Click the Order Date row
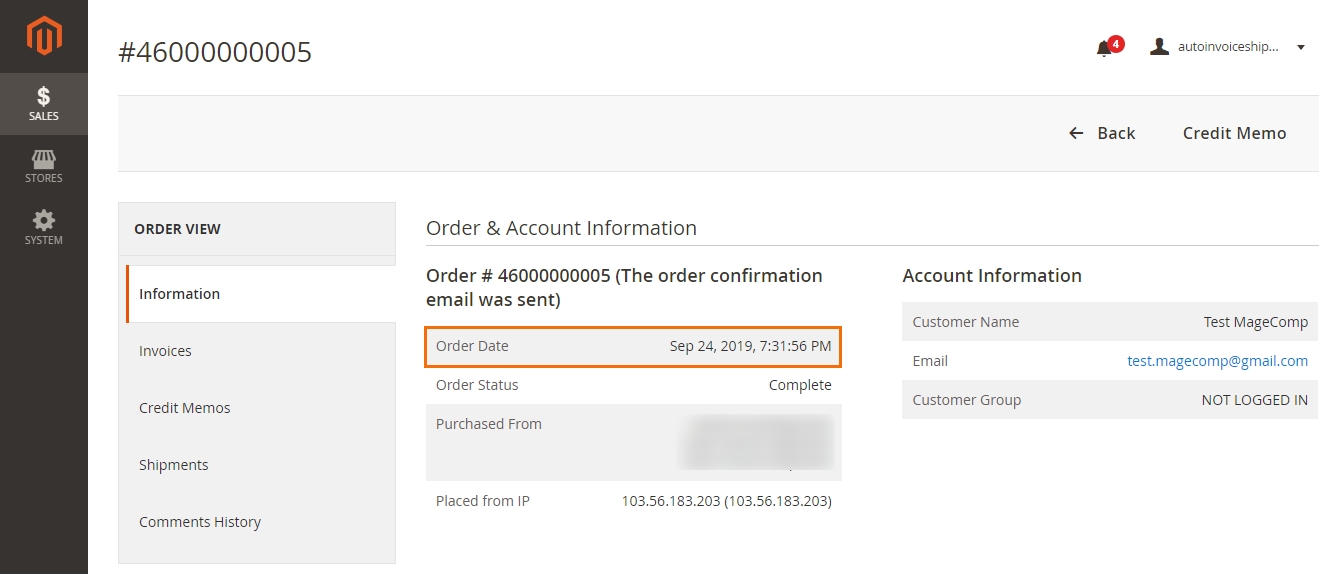 click(633, 346)
